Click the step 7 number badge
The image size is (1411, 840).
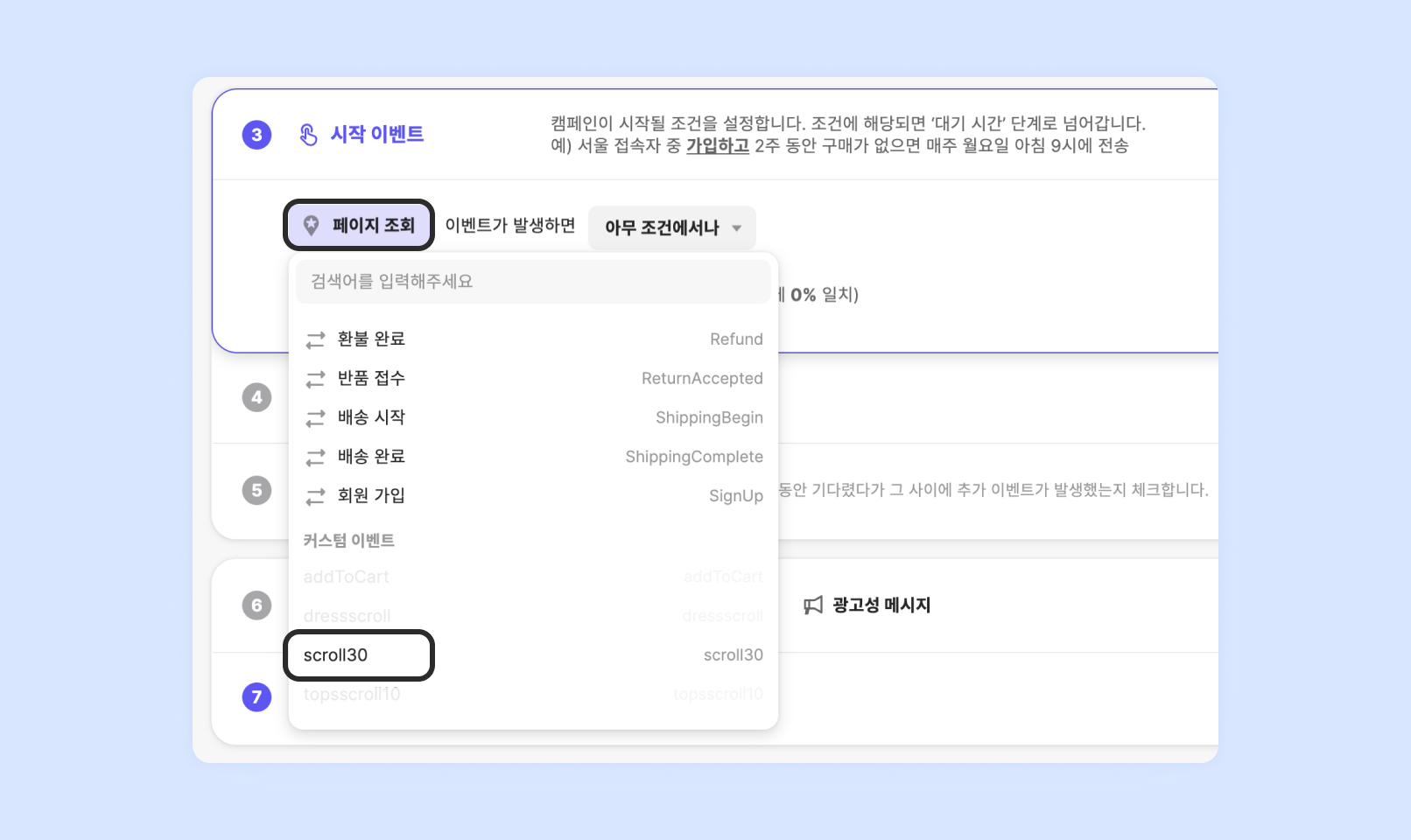click(256, 697)
